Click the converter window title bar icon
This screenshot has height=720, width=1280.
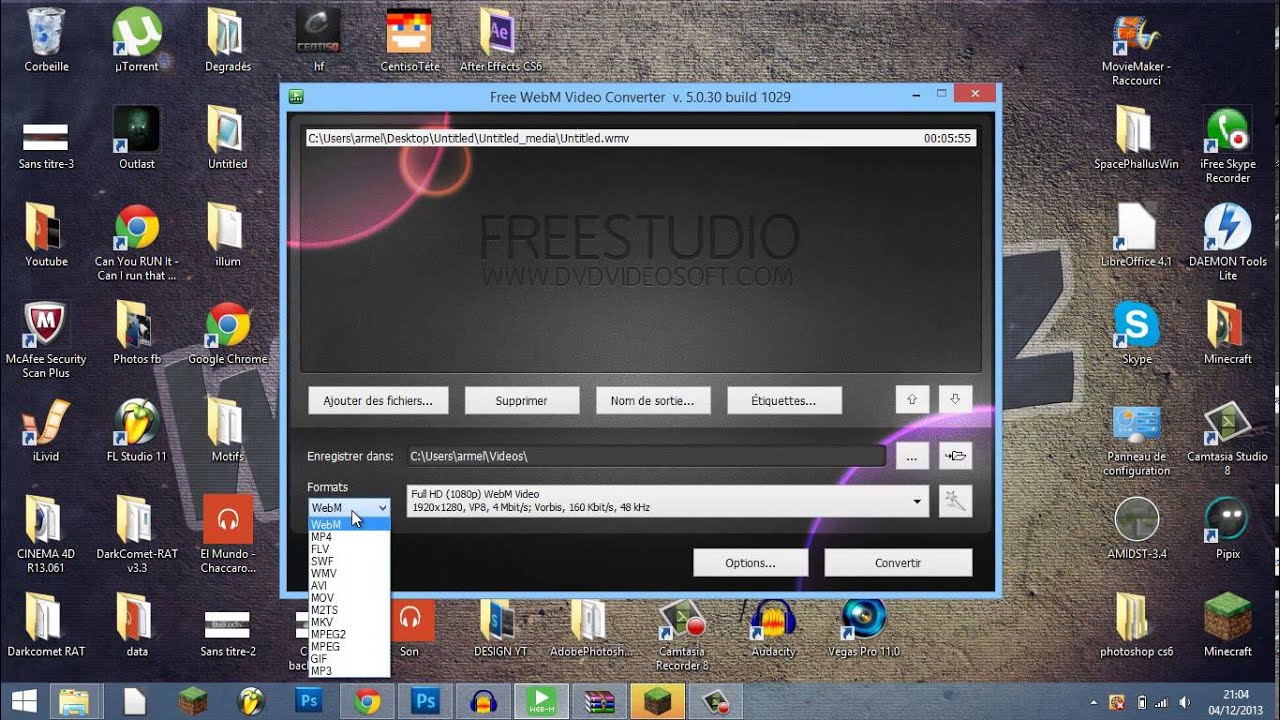(296, 97)
